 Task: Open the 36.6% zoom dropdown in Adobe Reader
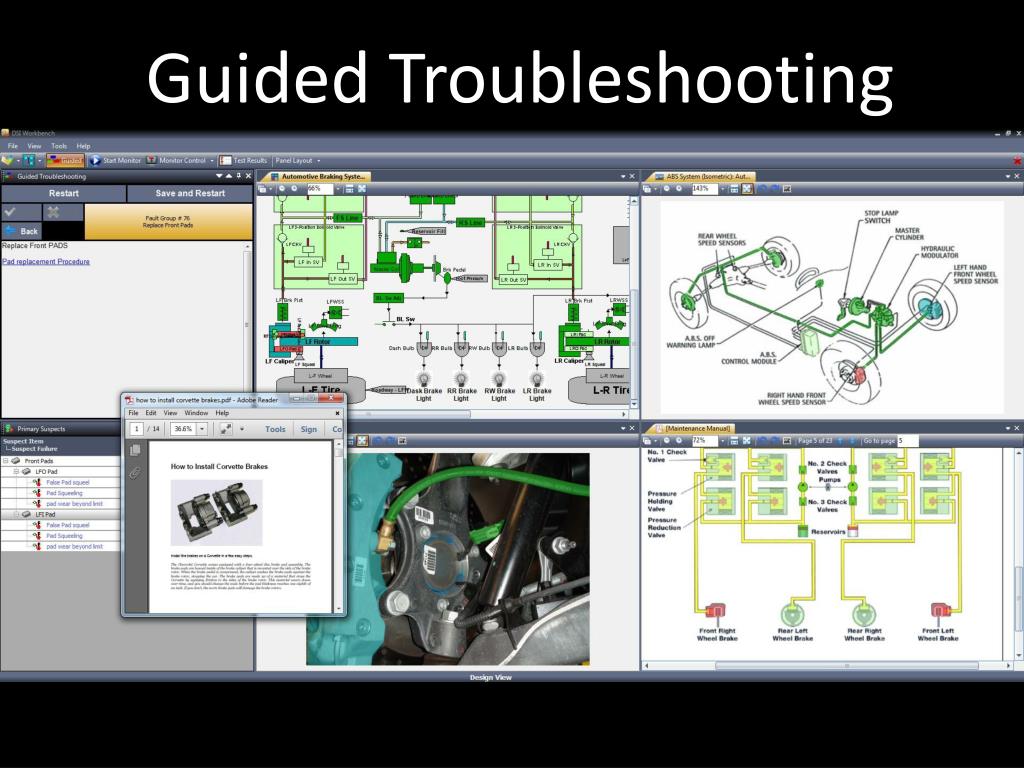click(x=202, y=429)
